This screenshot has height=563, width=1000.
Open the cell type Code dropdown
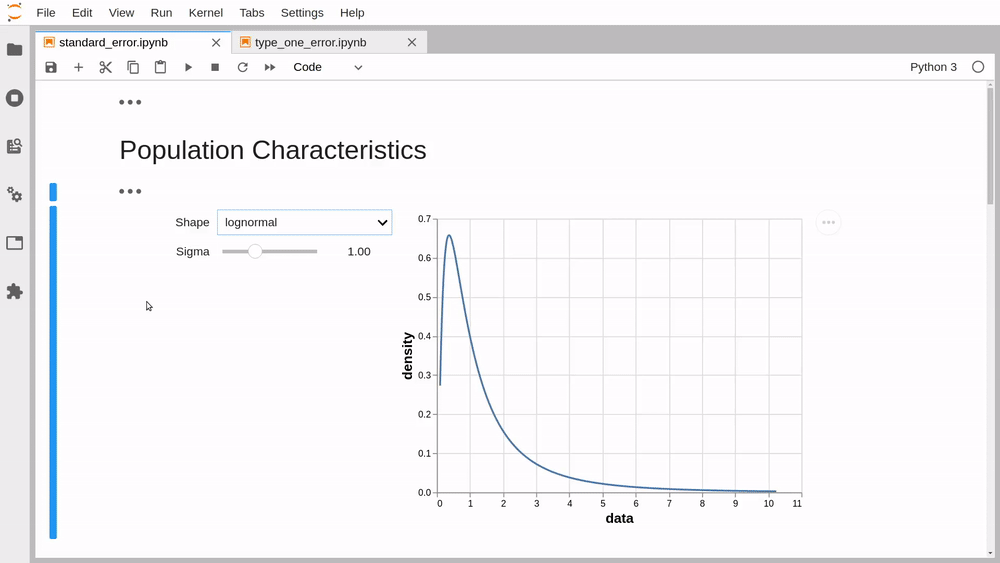coord(328,67)
